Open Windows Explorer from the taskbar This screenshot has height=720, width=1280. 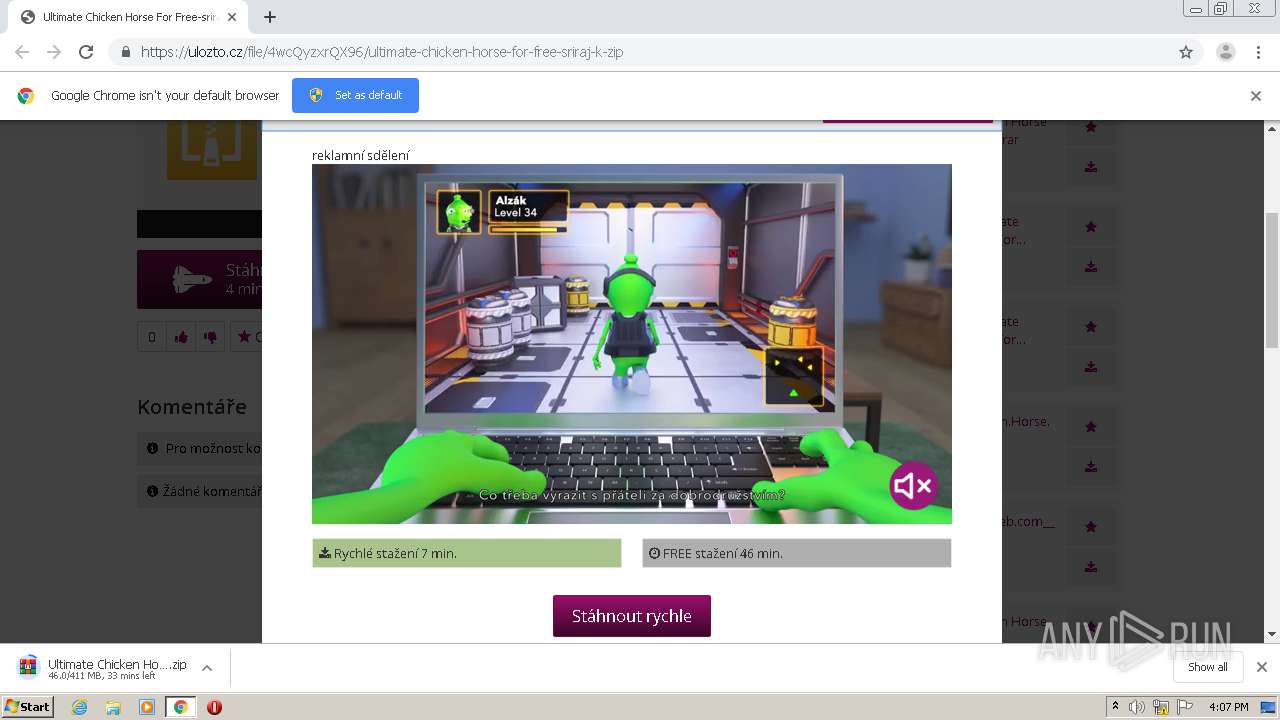coord(113,707)
